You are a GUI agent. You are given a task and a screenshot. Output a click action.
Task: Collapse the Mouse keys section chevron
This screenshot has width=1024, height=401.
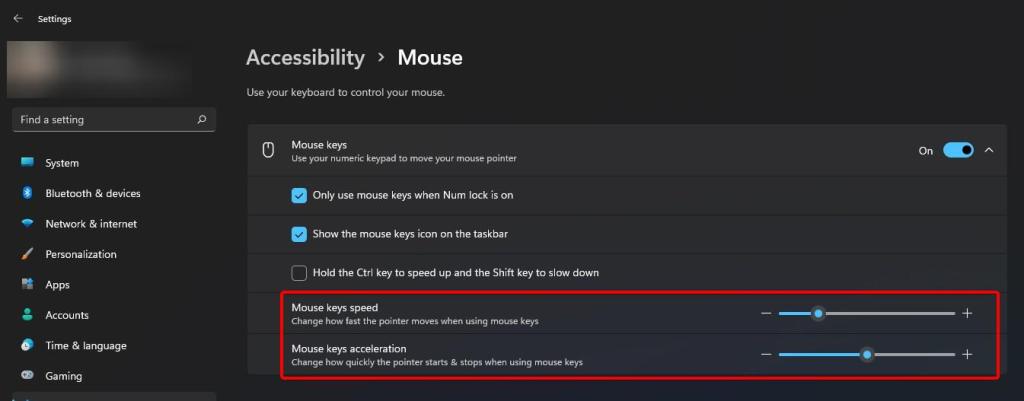(x=989, y=150)
